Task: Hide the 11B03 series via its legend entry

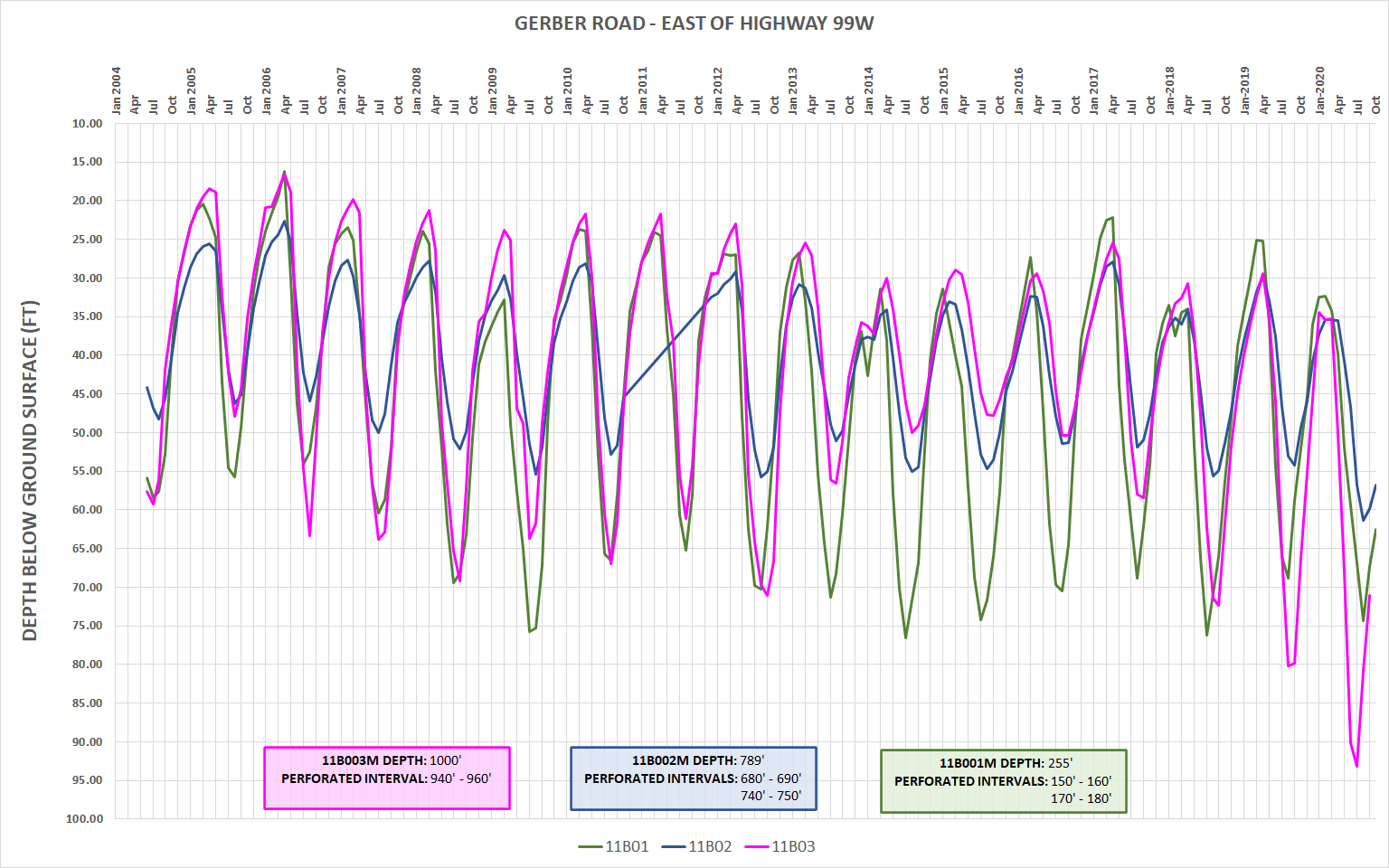Action: 793,844
